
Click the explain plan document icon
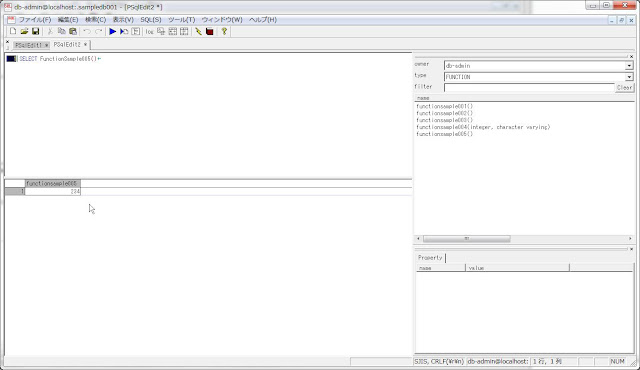click(x=136, y=31)
